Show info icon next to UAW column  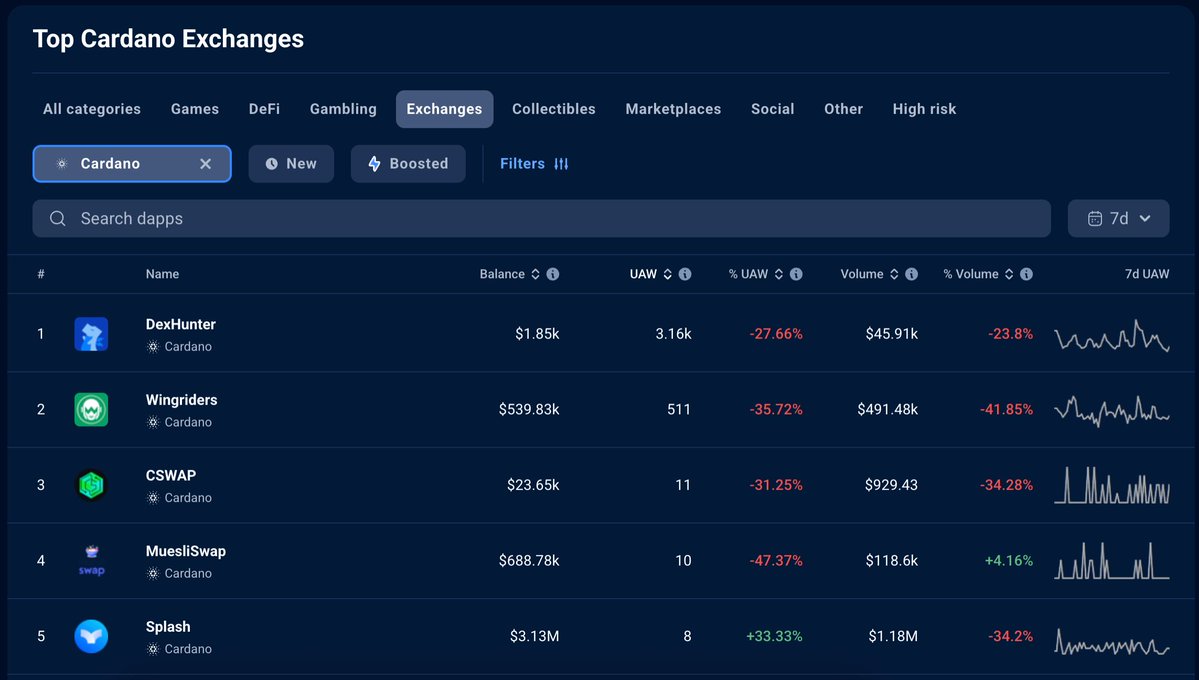click(685, 274)
